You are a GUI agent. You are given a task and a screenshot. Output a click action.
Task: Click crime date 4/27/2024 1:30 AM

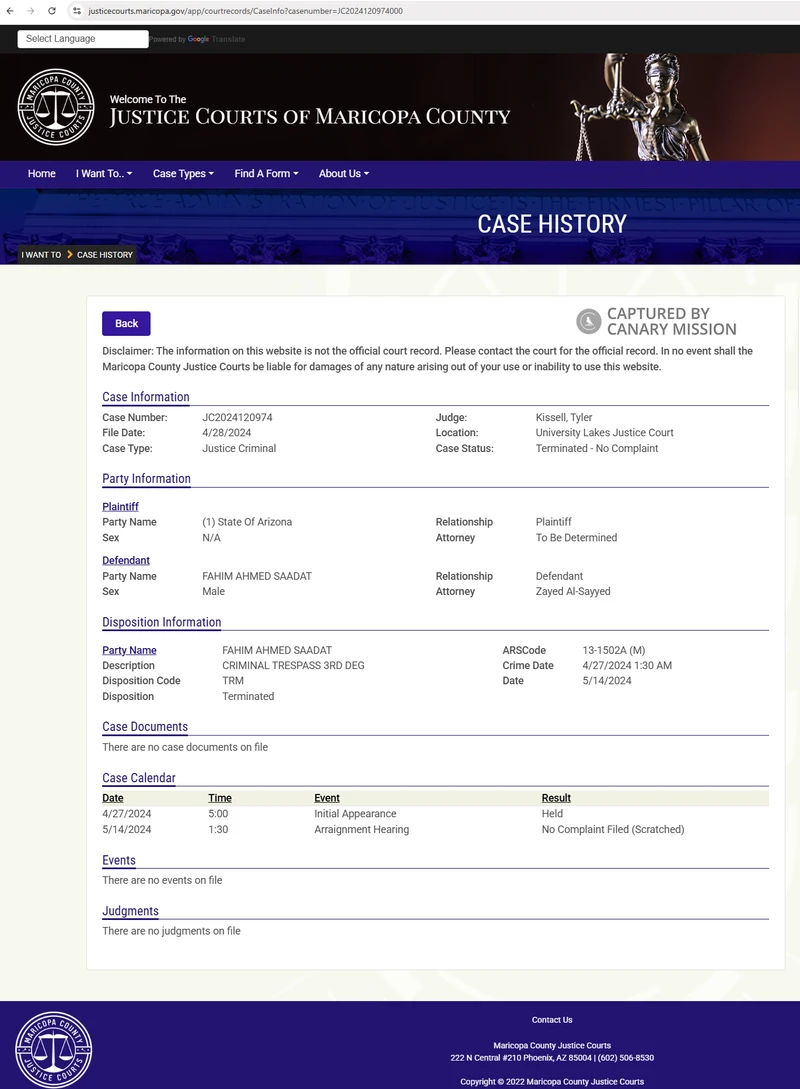point(627,665)
